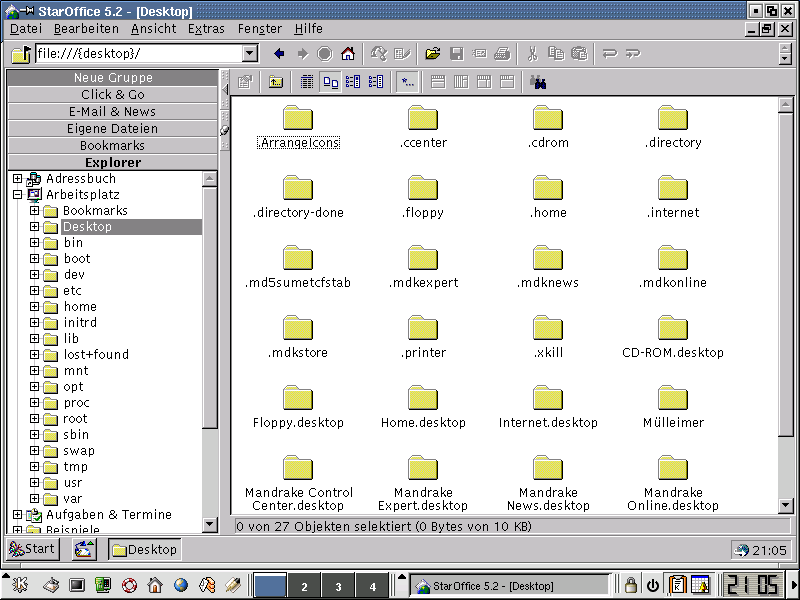This screenshot has height=600, width=800.
Task: Click the Cut scissors icon
Action: 533,54
